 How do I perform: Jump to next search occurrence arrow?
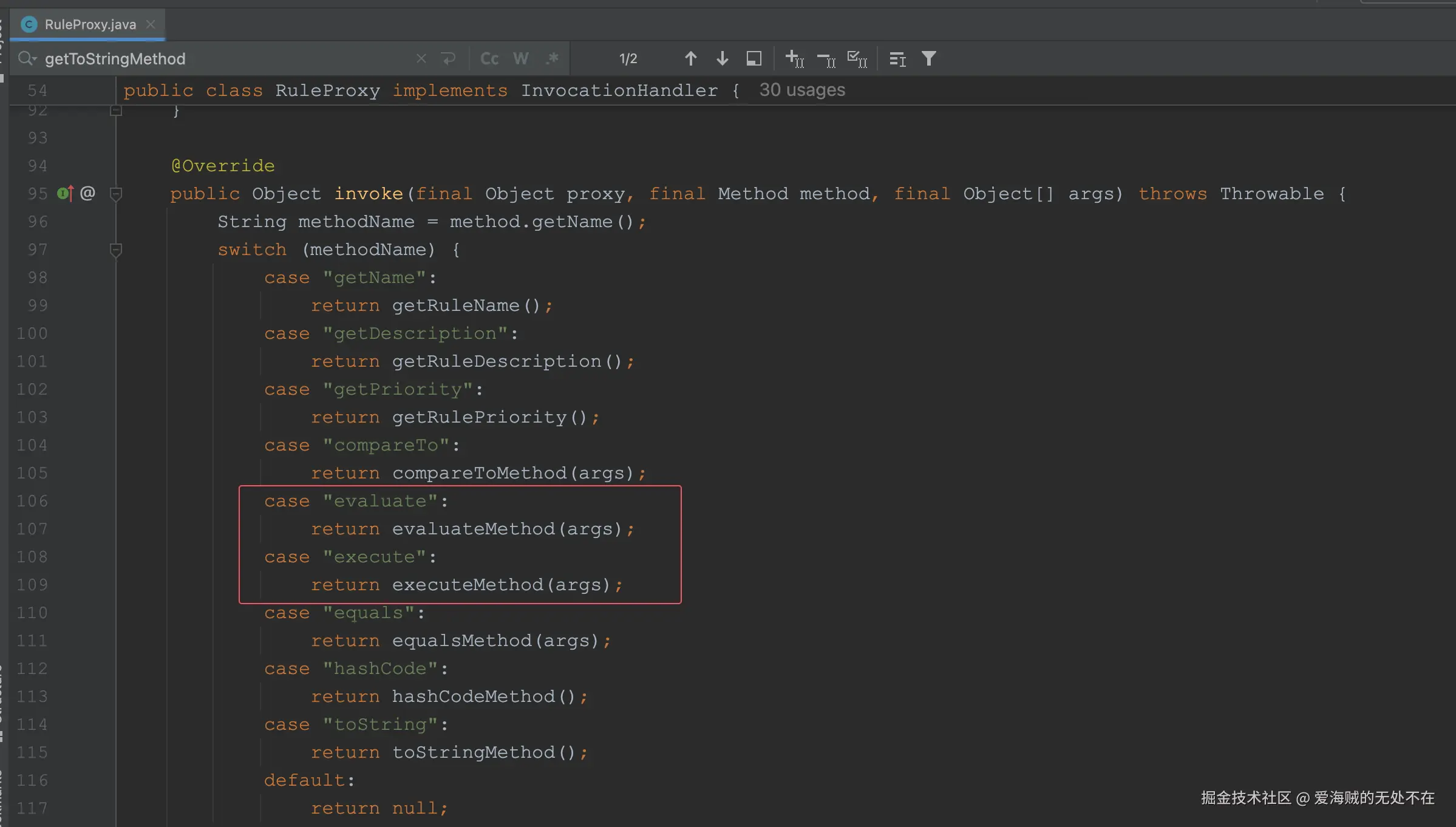click(x=722, y=59)
